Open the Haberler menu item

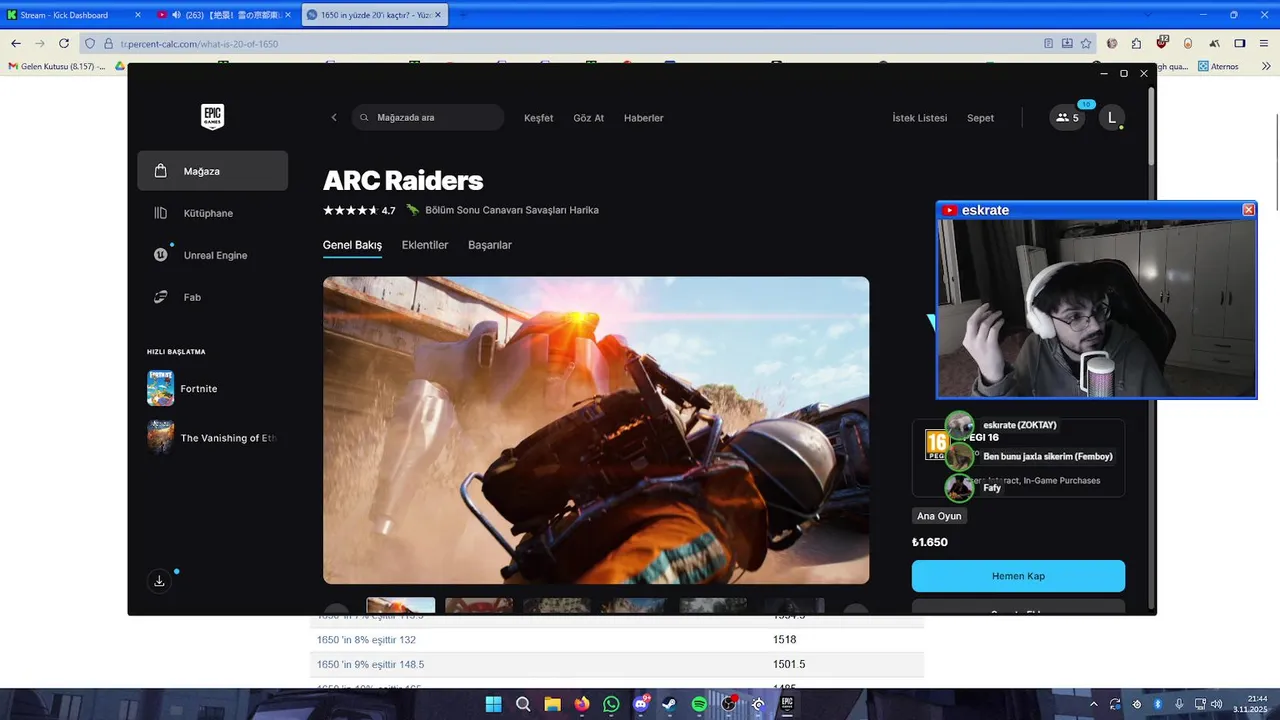[x=643, y=118]
